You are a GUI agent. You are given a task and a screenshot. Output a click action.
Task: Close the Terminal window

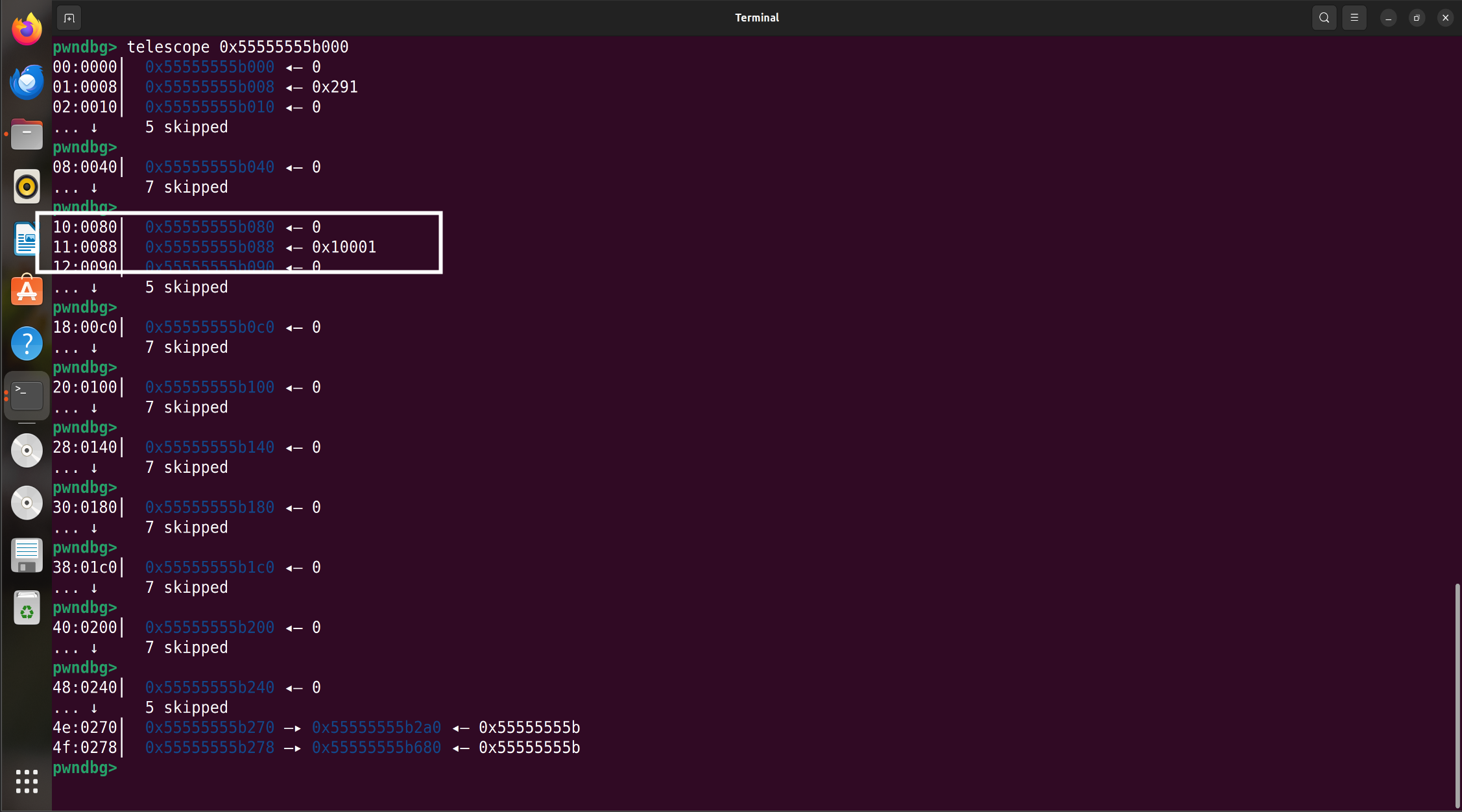(x=1445, y=18)
